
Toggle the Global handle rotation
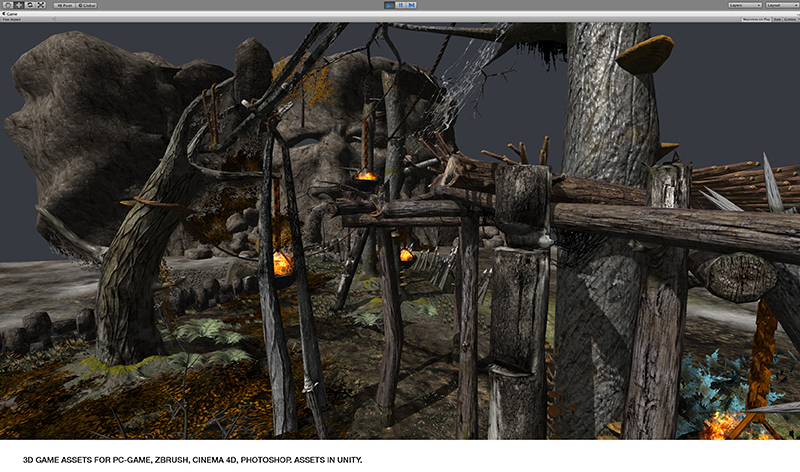(84, 5)
